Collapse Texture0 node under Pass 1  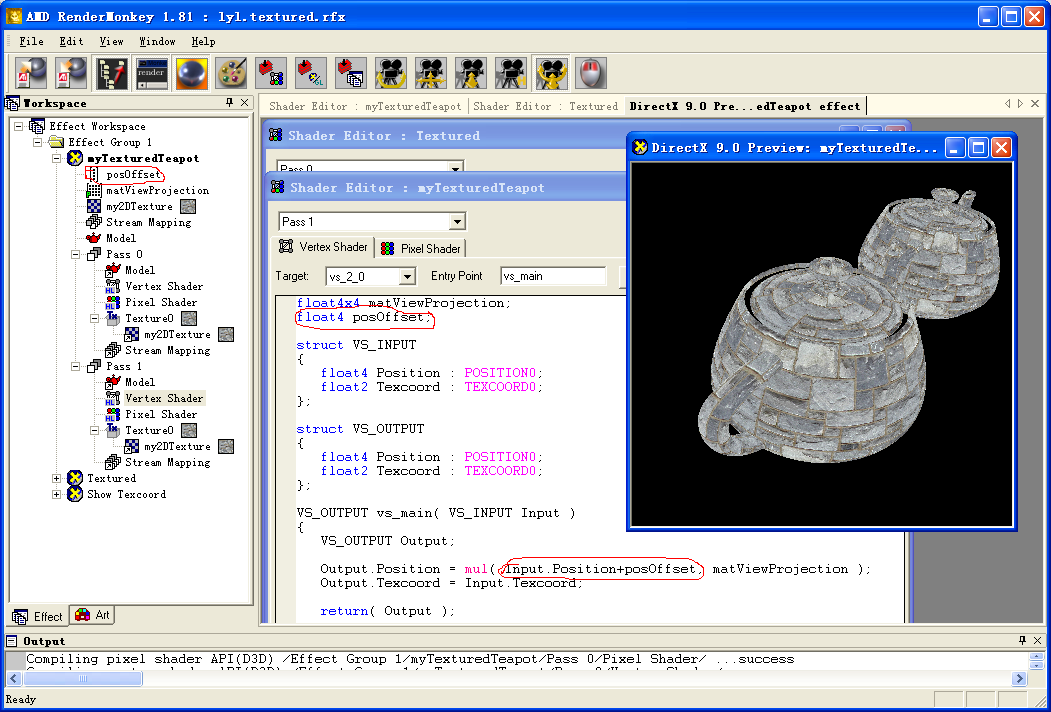[x=95, y=430]
